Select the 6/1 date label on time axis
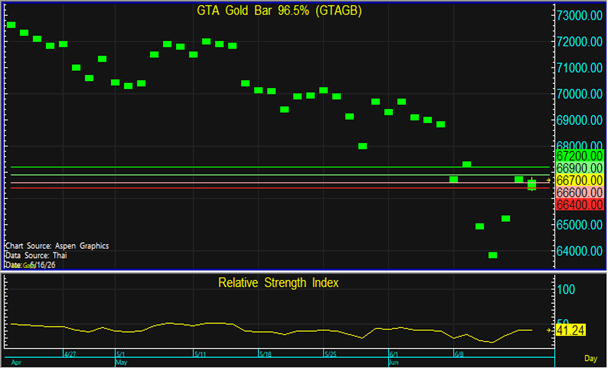Image resolution: width=608 pixels, height=369 pixels. click(394, 354)
